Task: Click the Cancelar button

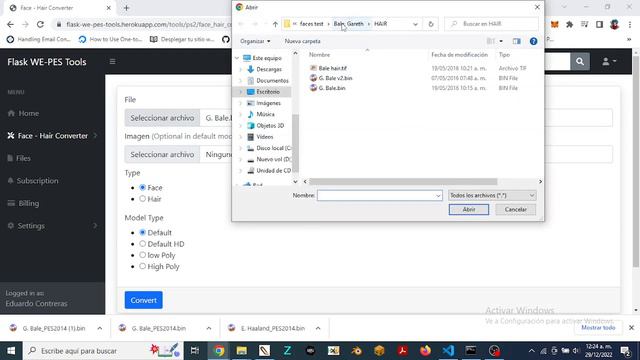Action: coord(516,209)
